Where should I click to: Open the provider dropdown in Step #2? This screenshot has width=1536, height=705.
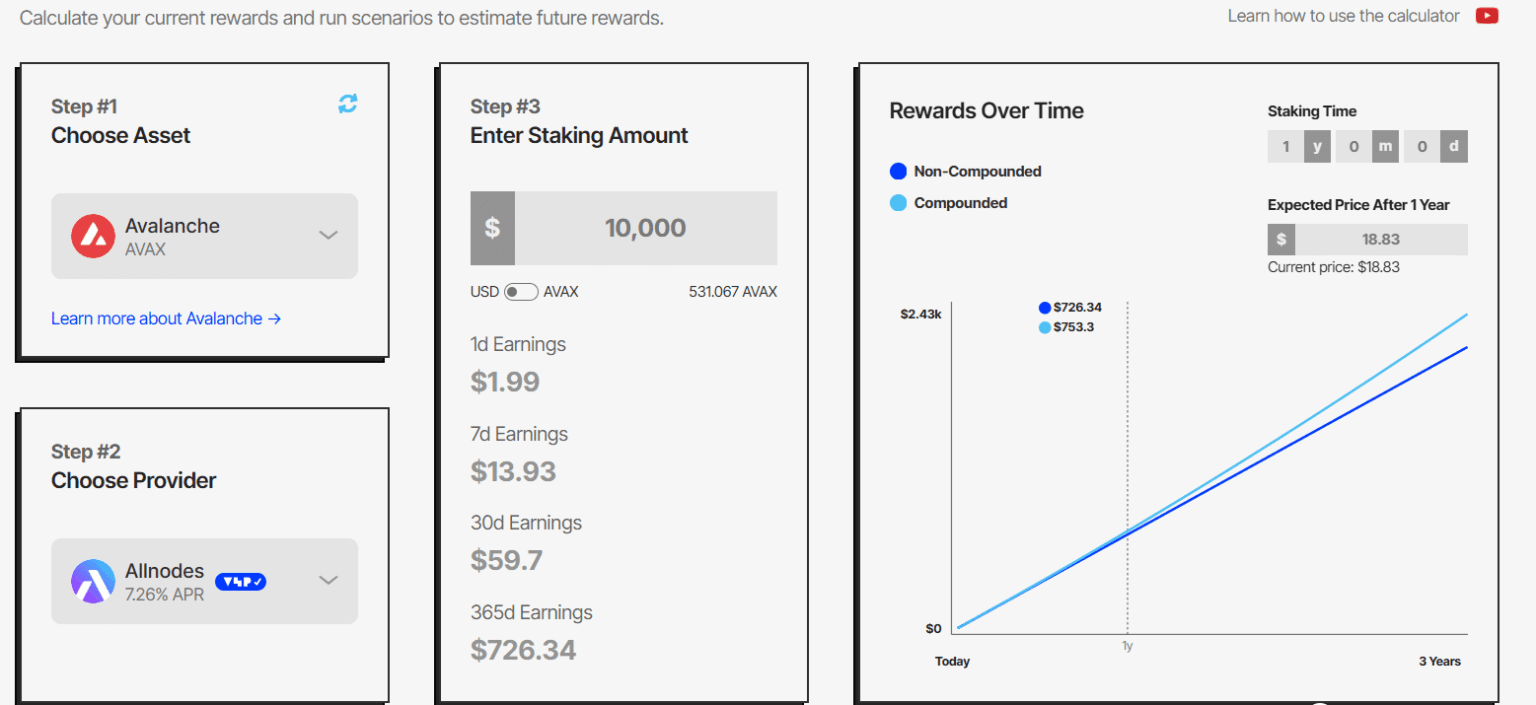point(328,580)
